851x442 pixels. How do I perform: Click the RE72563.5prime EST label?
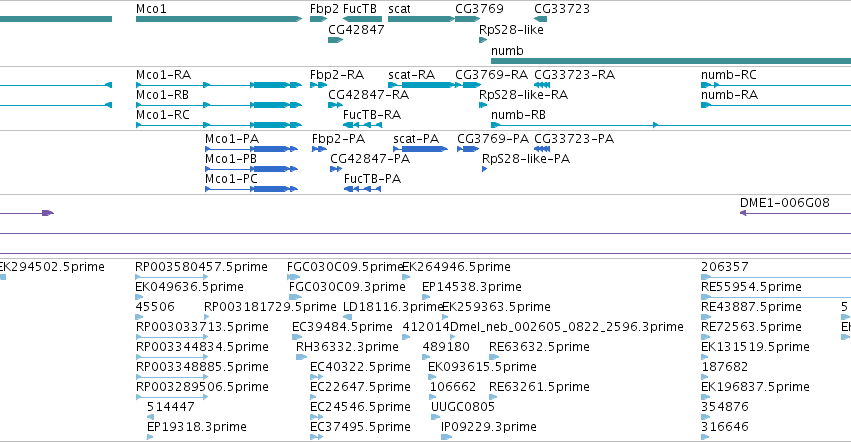752,326
